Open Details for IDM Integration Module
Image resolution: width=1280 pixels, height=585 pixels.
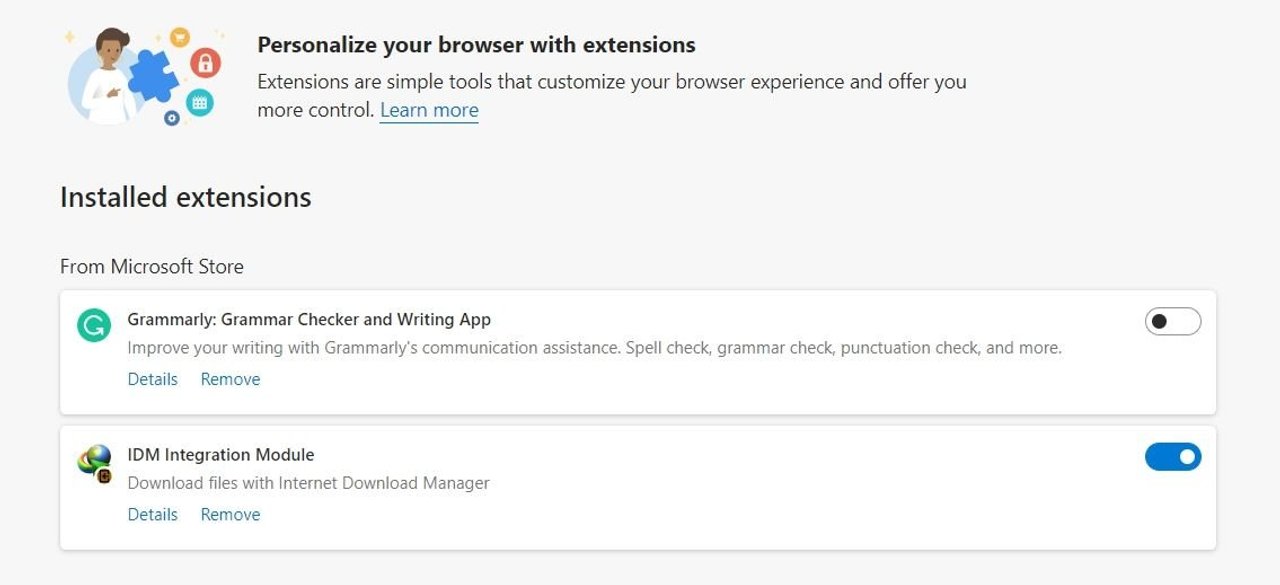click(153, 514)
